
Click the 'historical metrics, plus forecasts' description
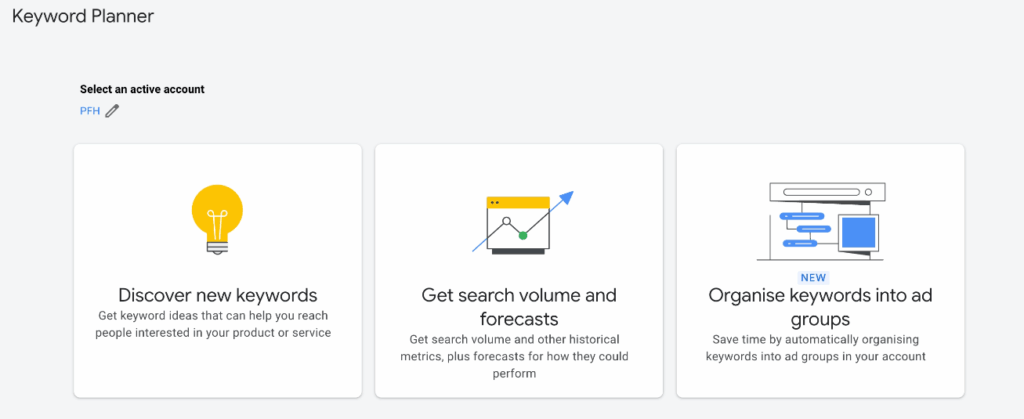(x=518, y=356)
